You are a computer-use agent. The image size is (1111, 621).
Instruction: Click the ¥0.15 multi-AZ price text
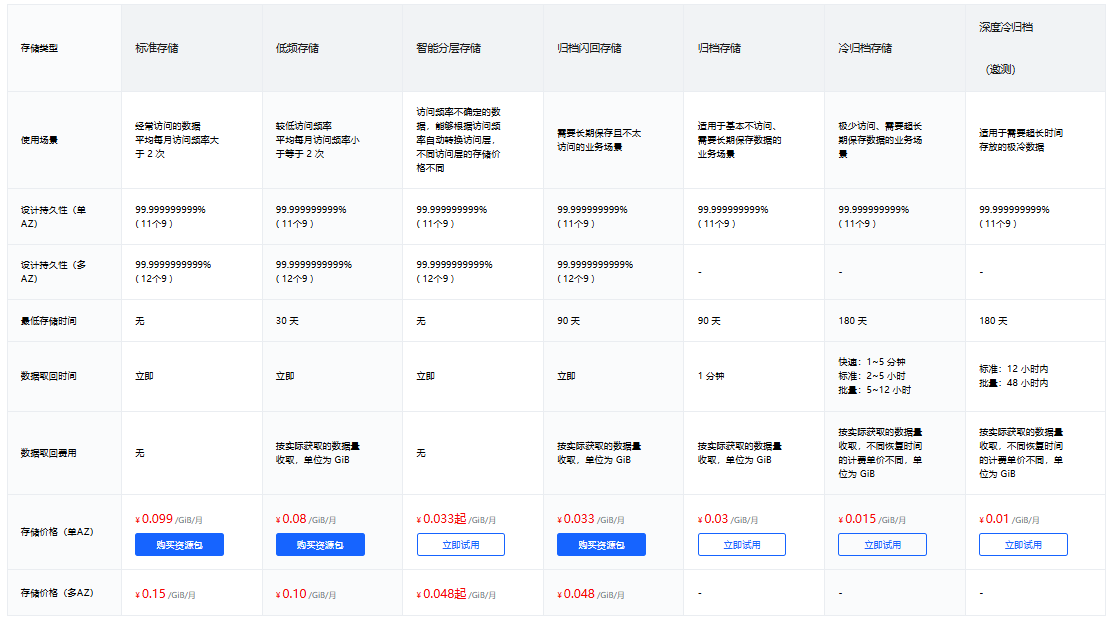point(150,594)
